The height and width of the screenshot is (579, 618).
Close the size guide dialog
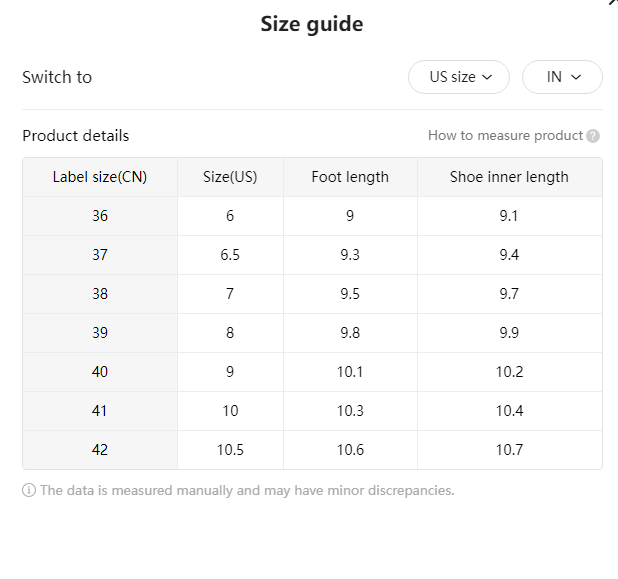613,2
